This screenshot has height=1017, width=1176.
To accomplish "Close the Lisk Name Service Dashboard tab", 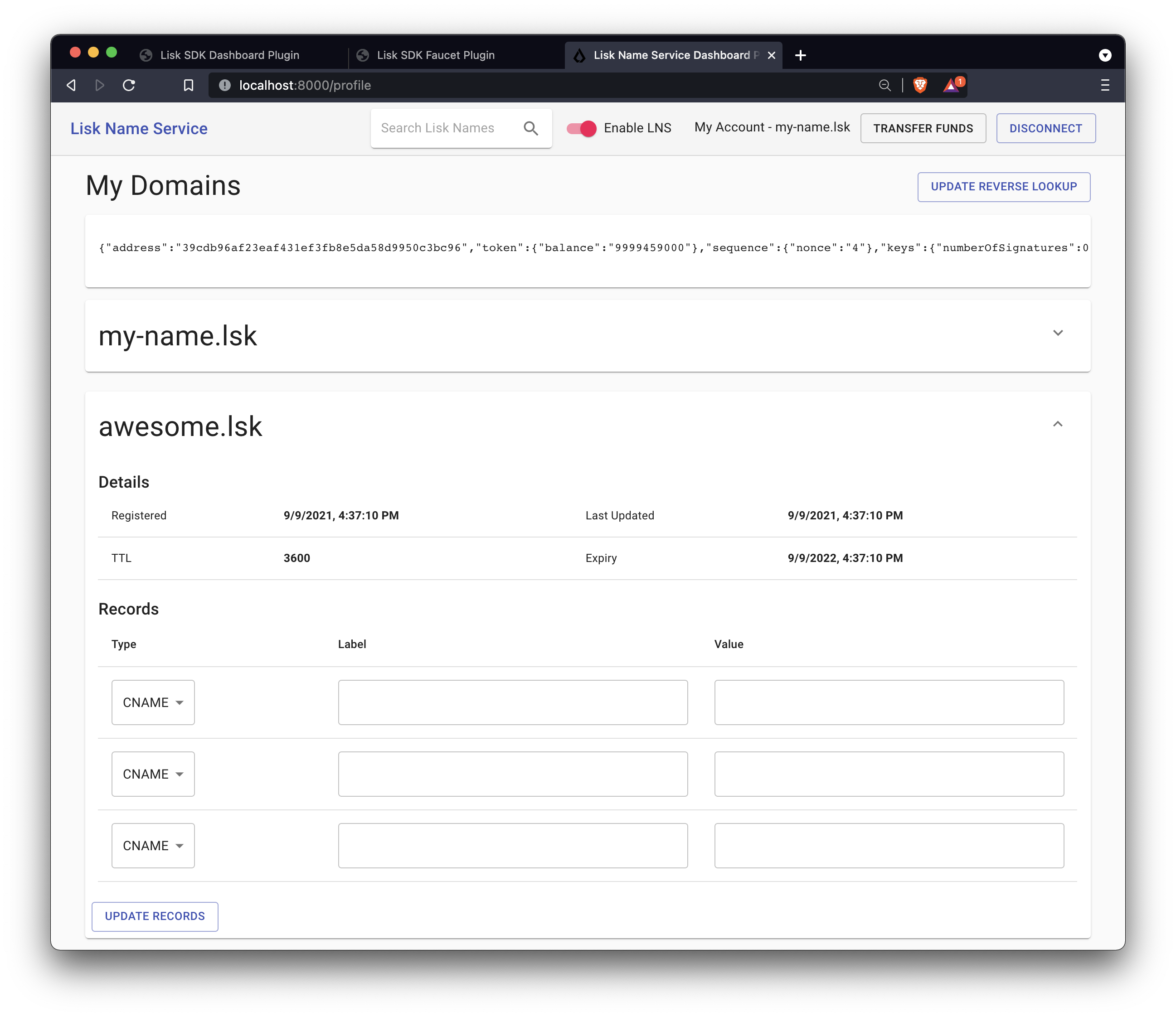I will (x=771, y=55).
